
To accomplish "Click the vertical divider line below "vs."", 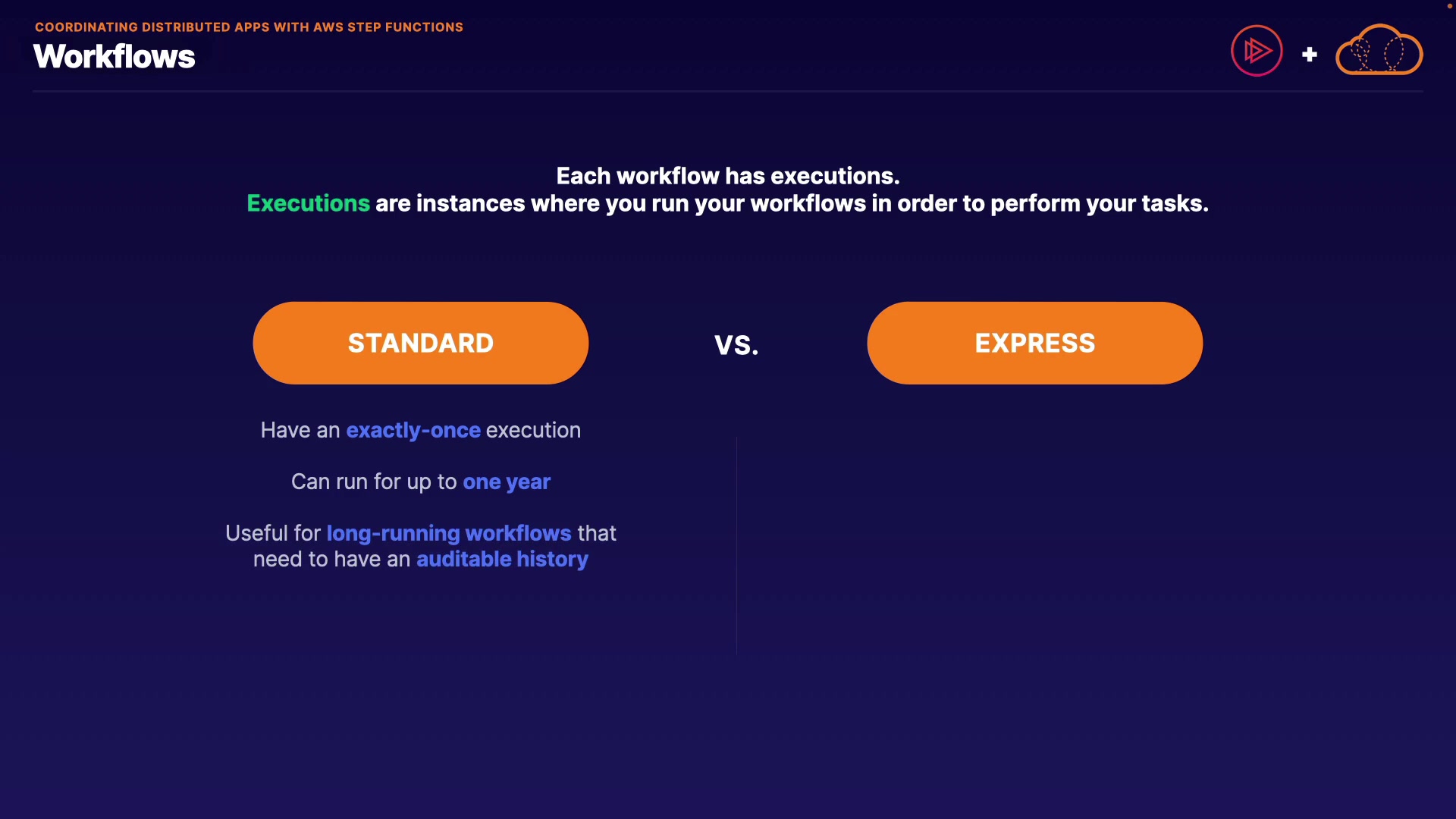I will [x=736, y=544].
